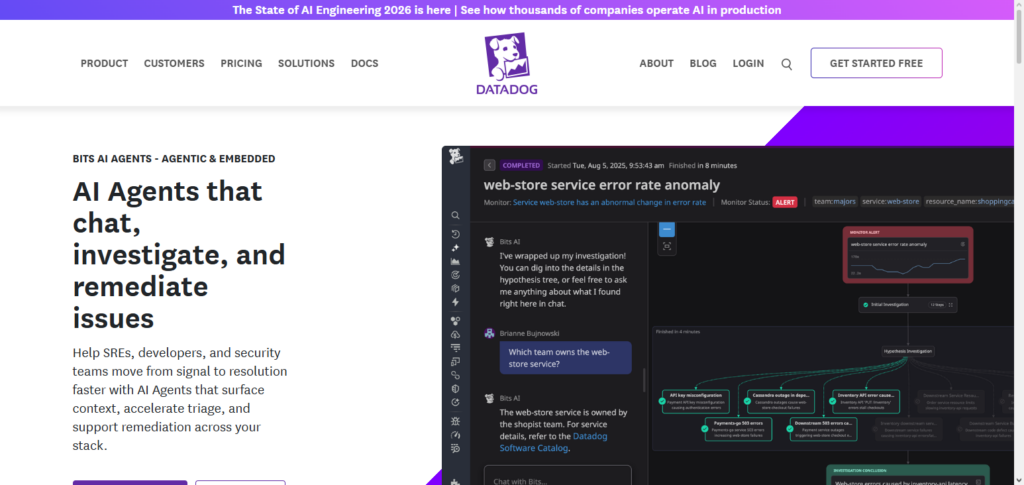Click the Investigation Conclusion green card

(908, 475)
